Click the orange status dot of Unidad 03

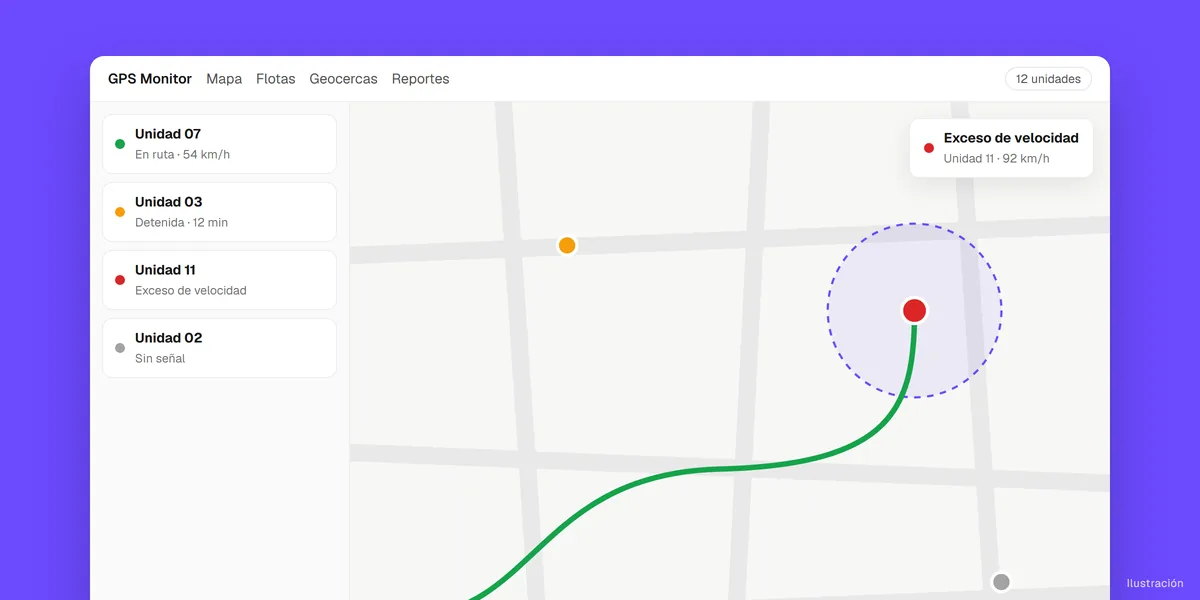[x=120, y=212]
